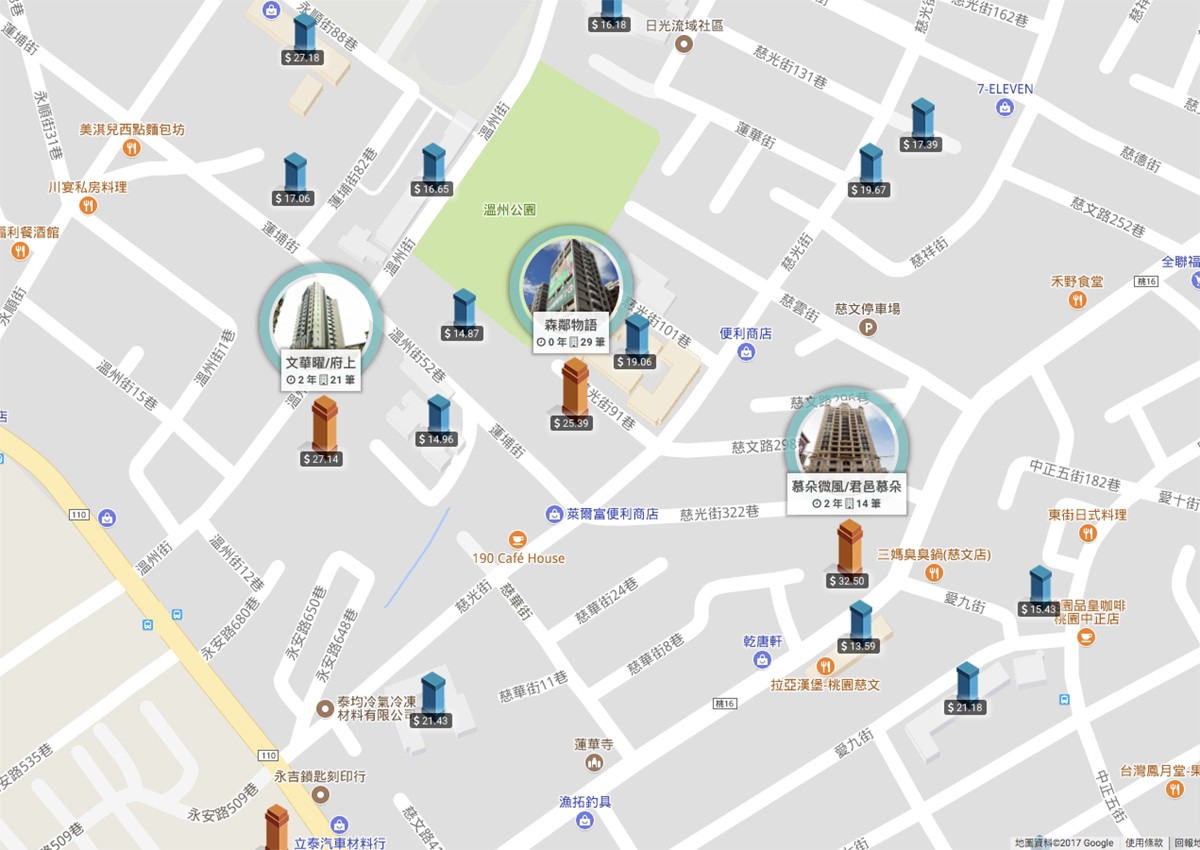Click the $15.43 building marker

[x=1040, y=591]
